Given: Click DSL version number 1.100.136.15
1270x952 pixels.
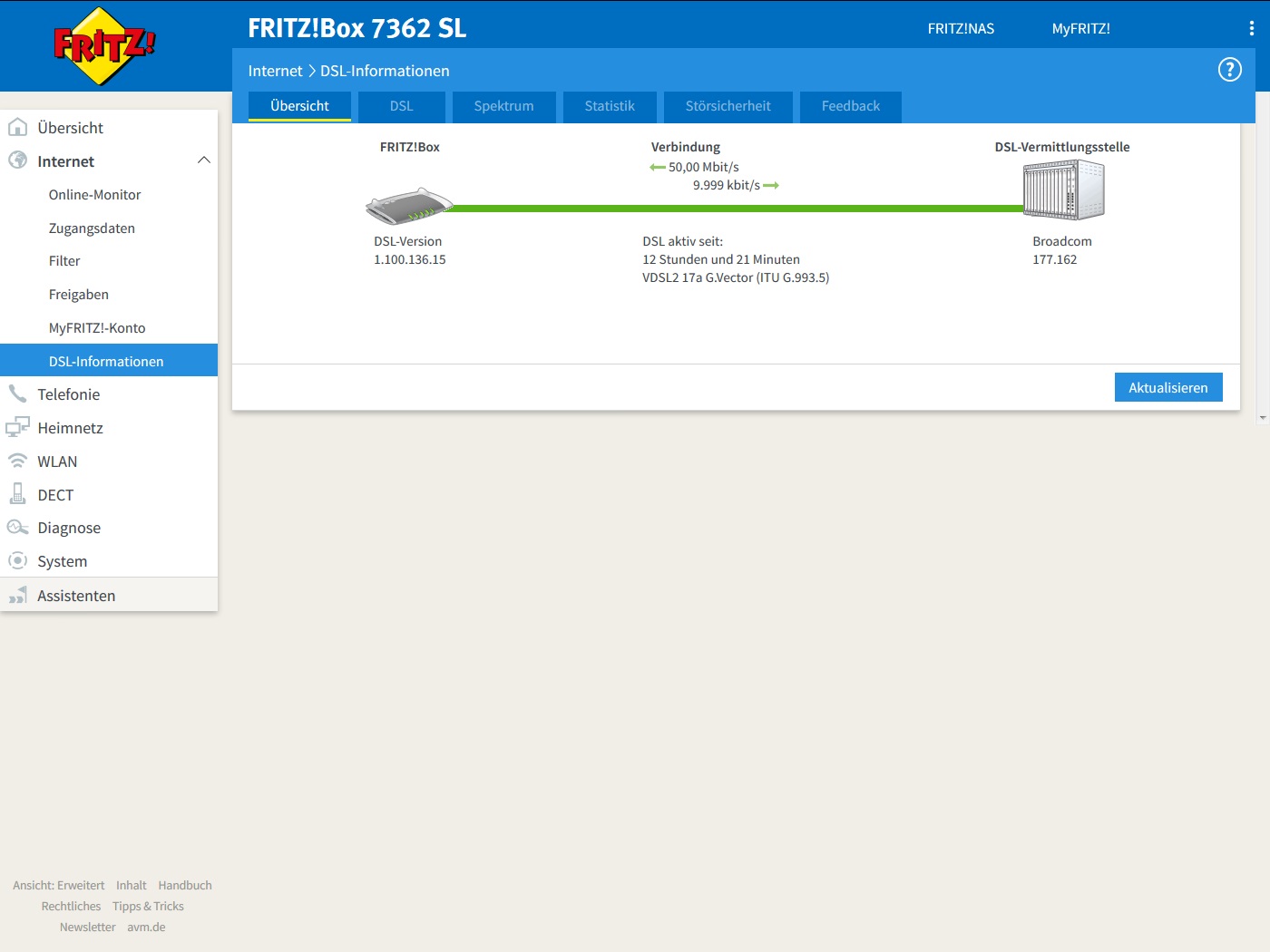Looking at the screenshot, I should [409, 259].
